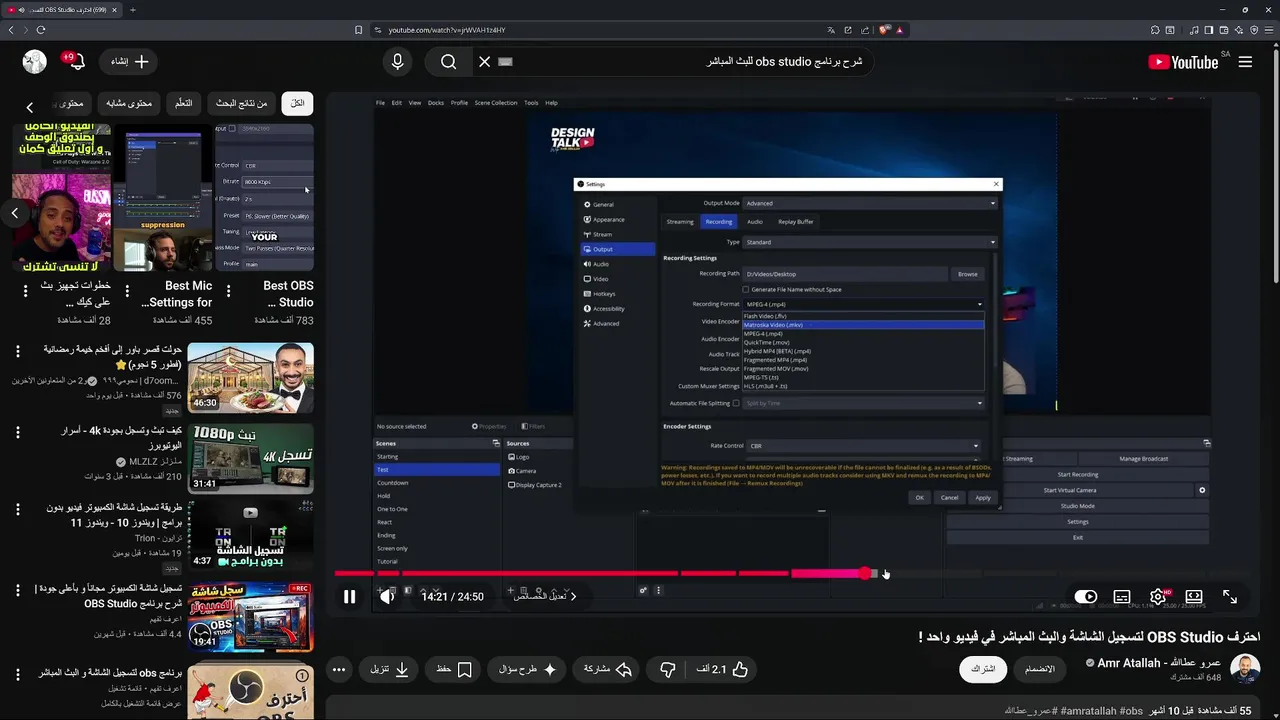Select the الكل filter chip
This screenshot has width=1280, height=720.
tap(297, 103)
